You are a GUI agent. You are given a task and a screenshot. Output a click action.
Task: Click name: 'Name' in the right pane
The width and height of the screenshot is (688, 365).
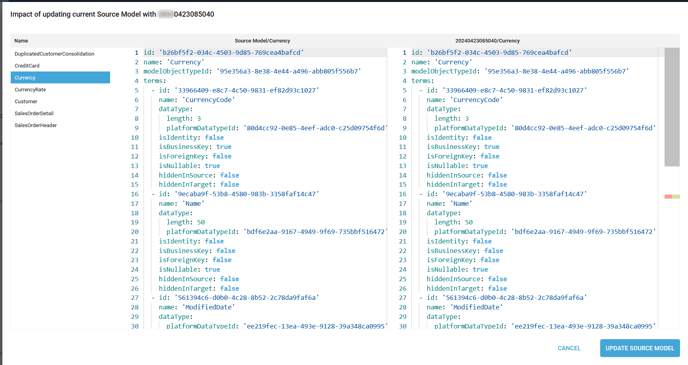tap(449, 203)
